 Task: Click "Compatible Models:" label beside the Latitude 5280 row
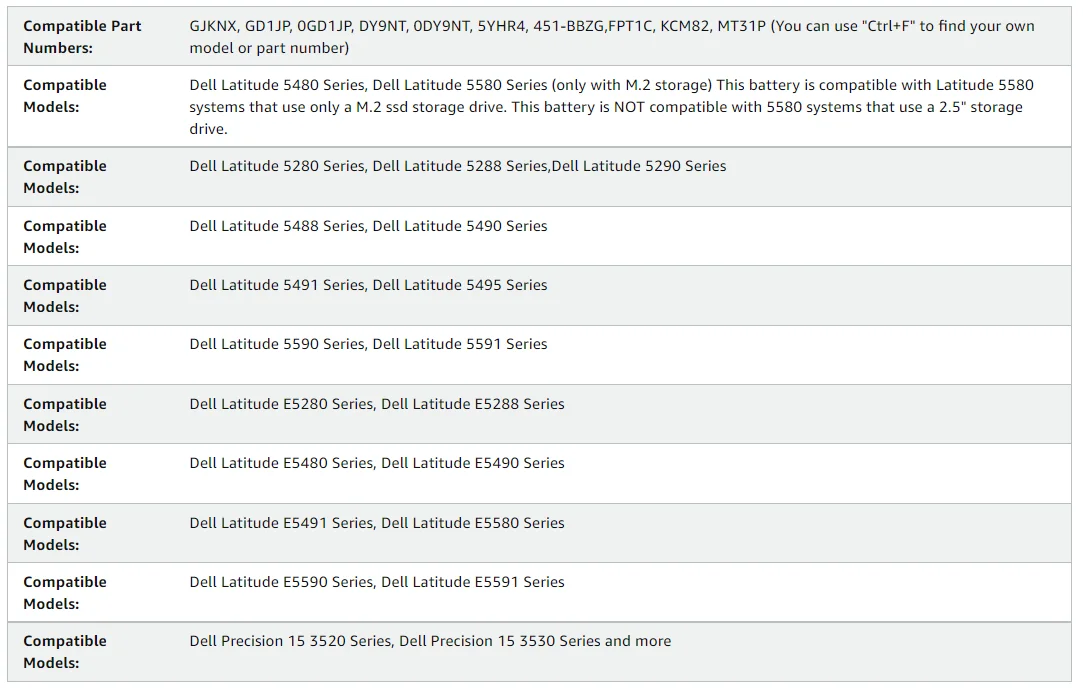(65, 177)
